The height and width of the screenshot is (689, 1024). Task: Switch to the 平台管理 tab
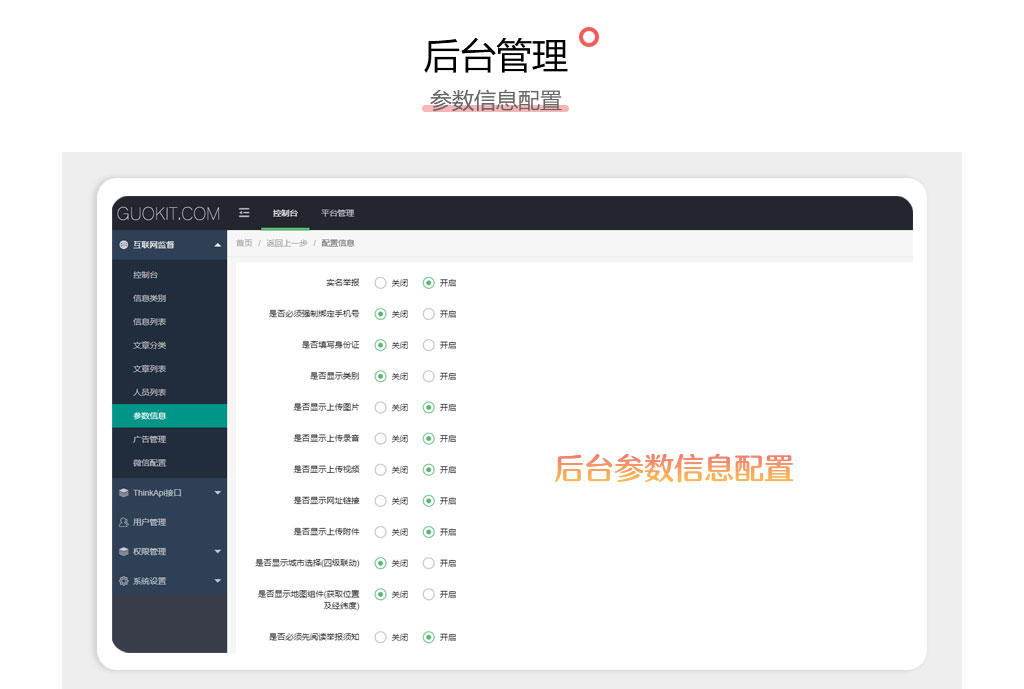[x=337, y=213]
